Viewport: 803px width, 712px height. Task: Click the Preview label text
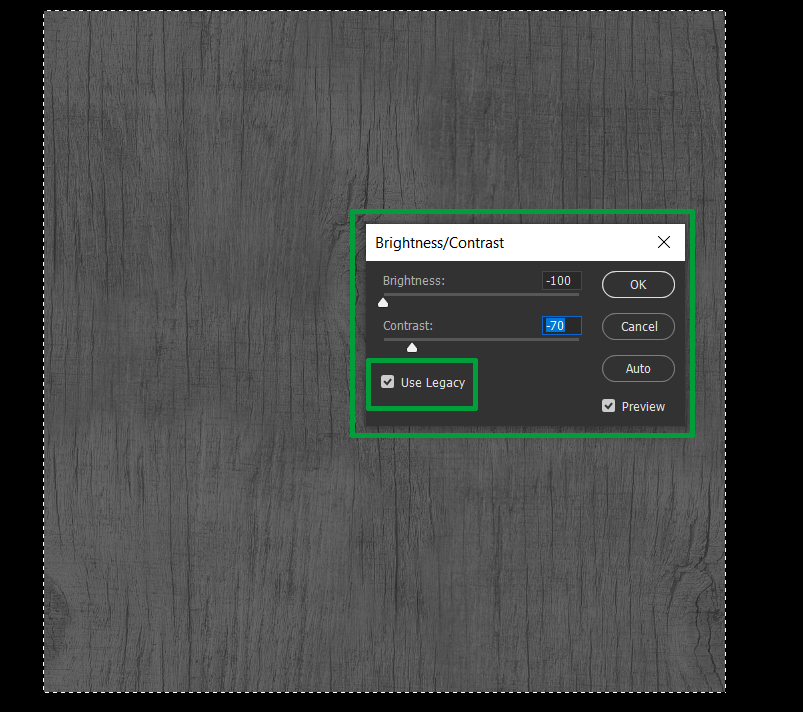[643, 407]
